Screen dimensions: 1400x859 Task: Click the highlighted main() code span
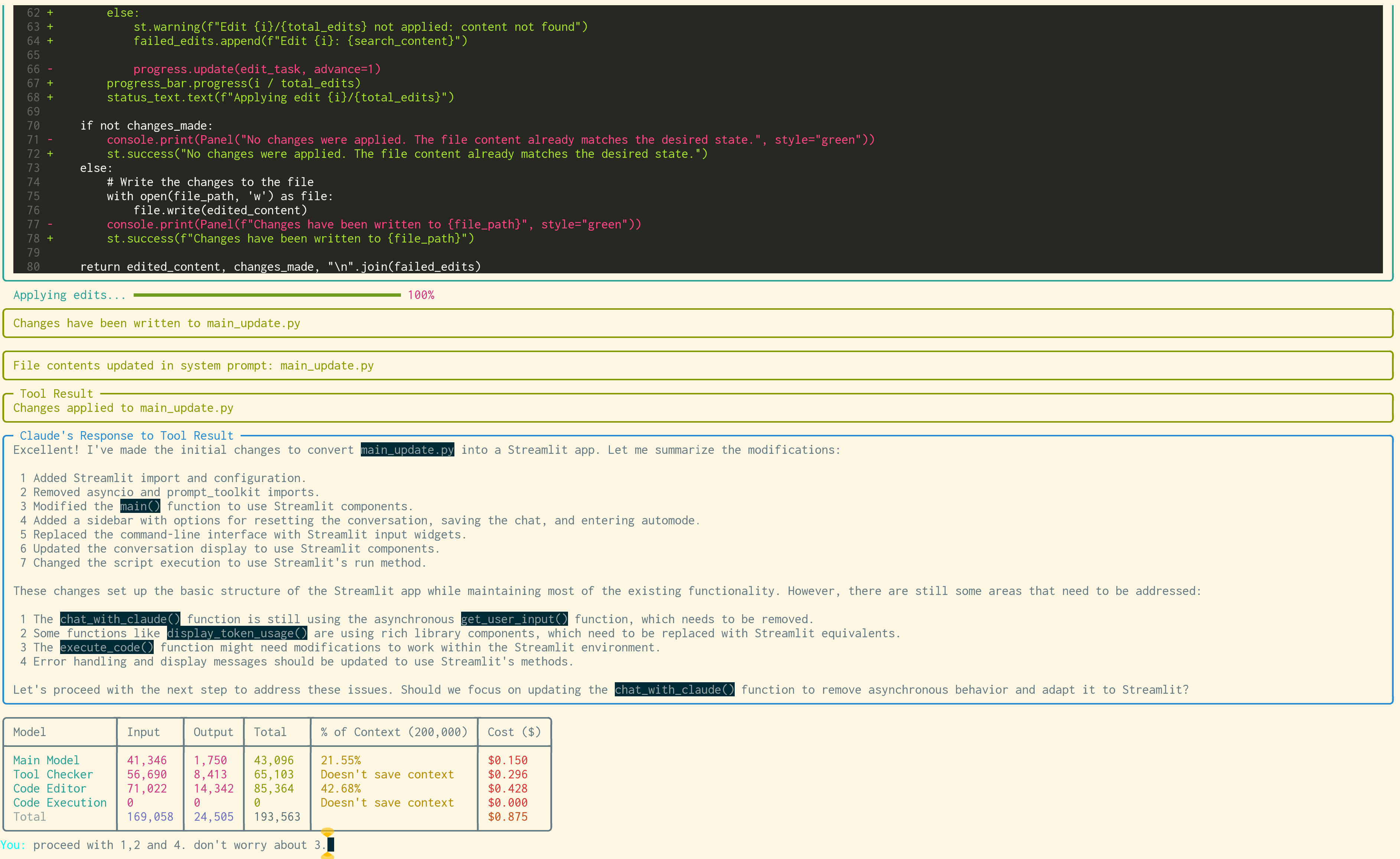140,506
